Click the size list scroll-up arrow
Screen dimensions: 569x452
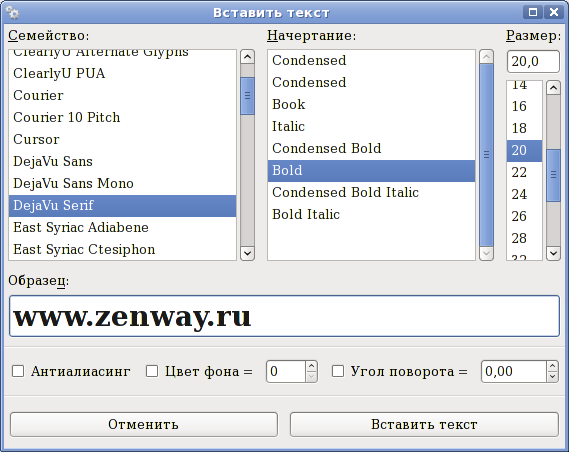[x=553, y=88]
